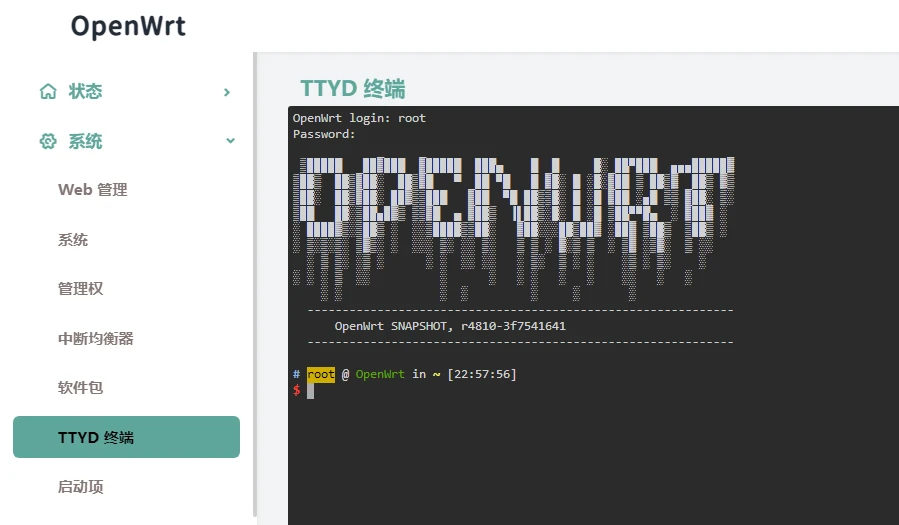
Task: Click the TTYD 终端 page heading
Action: pos(353,89)
